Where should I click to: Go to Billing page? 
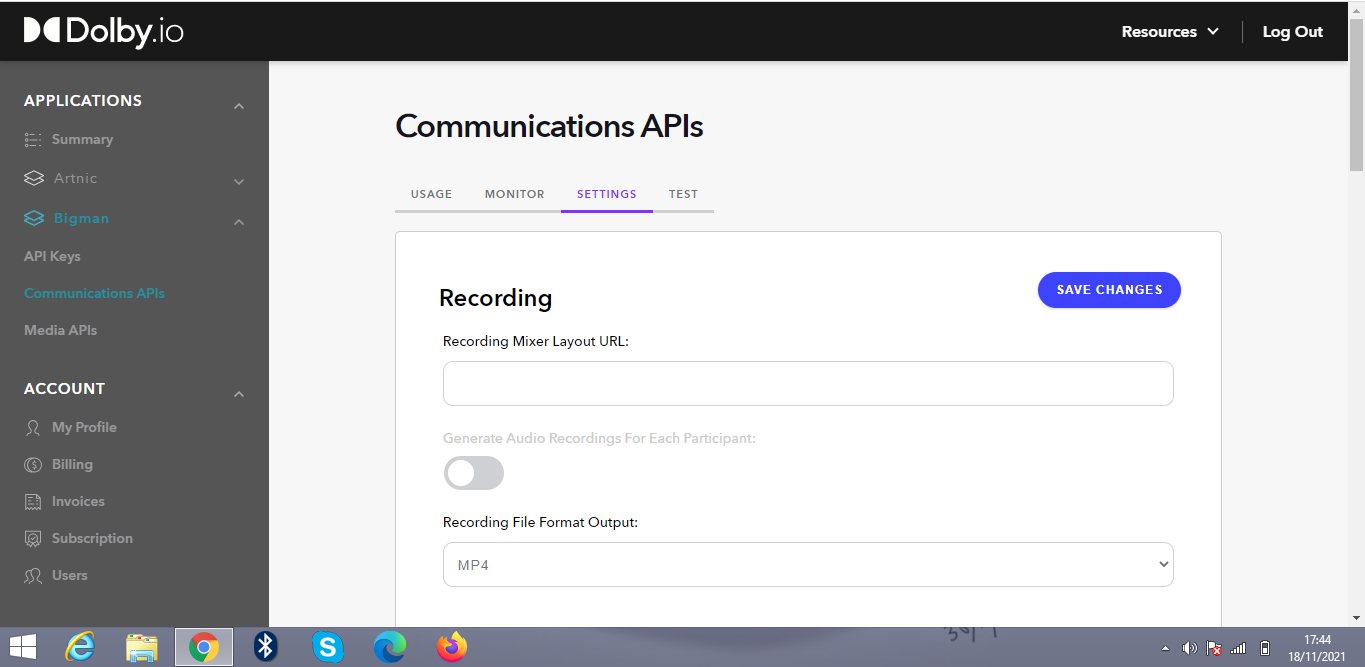[x=72, y=464]
